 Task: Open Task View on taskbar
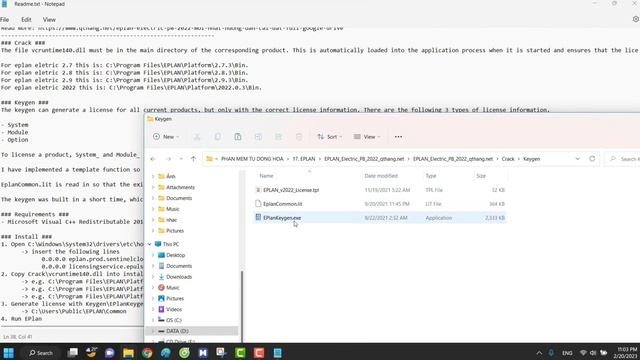73,353
